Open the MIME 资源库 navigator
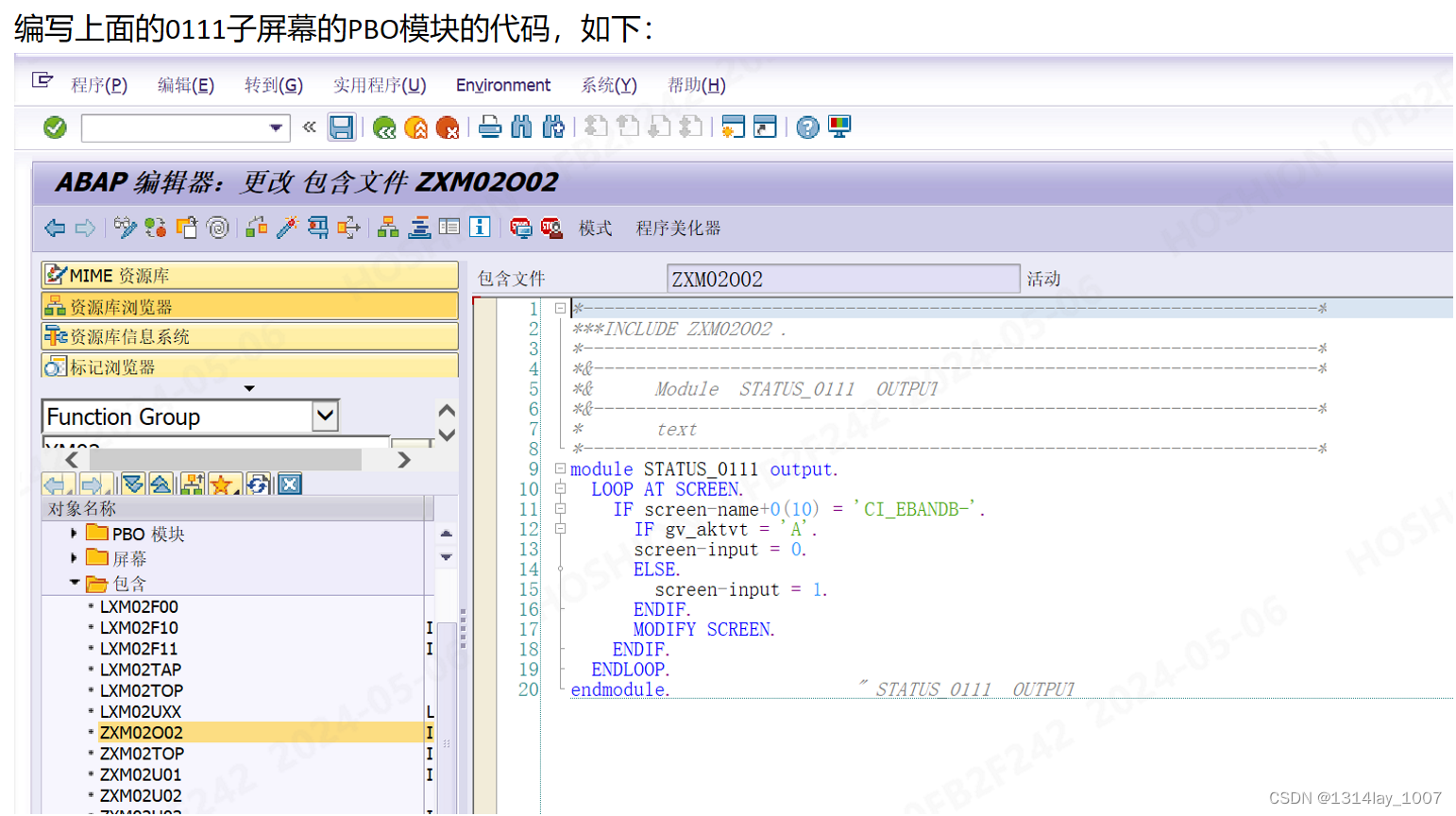Screen dimensions: 1456x816 pos(250,275)
